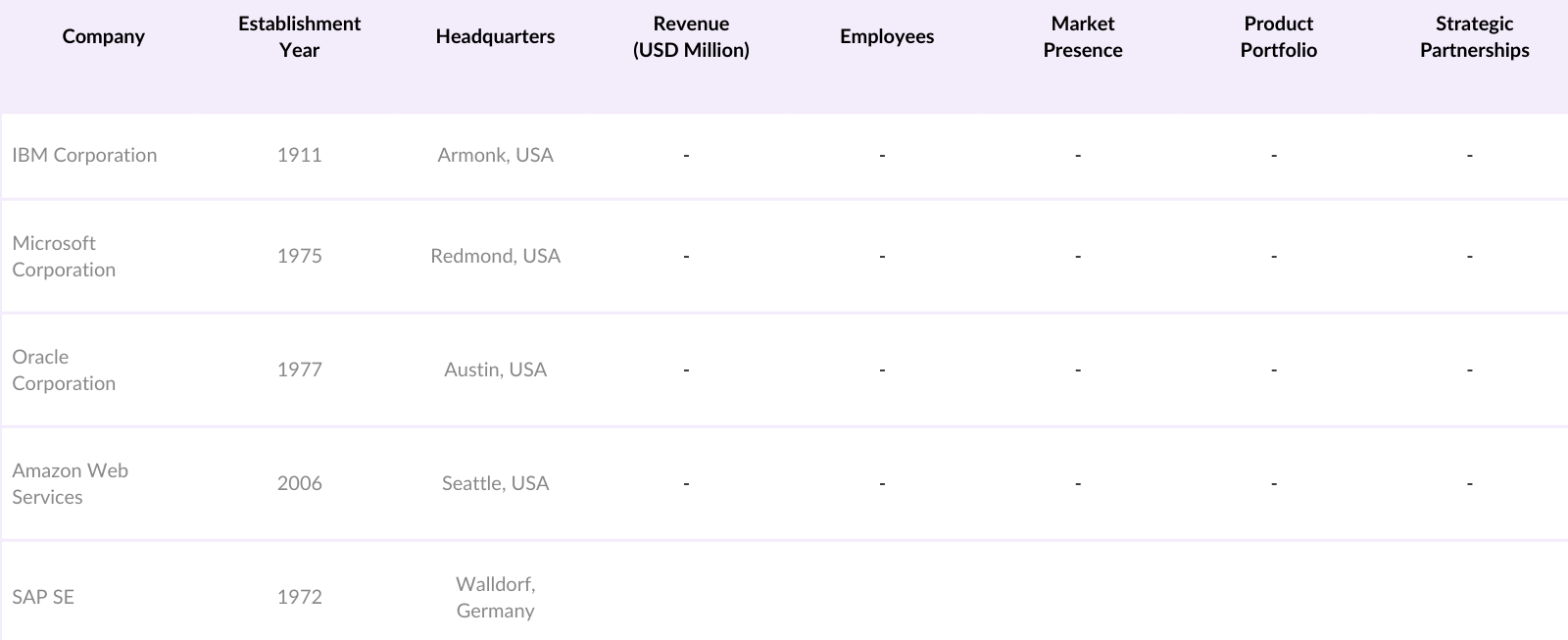Screen dimensions: 1568x640
Task: Click the Market Presence column header
Action: click(1083, 36)
